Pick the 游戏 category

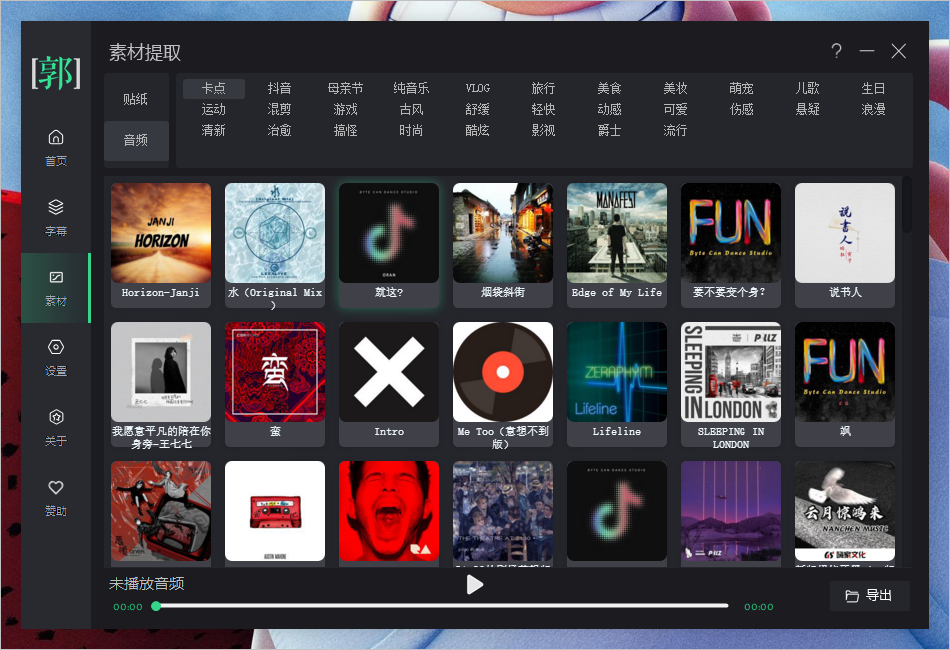pyautogui.click(x=345, y=110)
